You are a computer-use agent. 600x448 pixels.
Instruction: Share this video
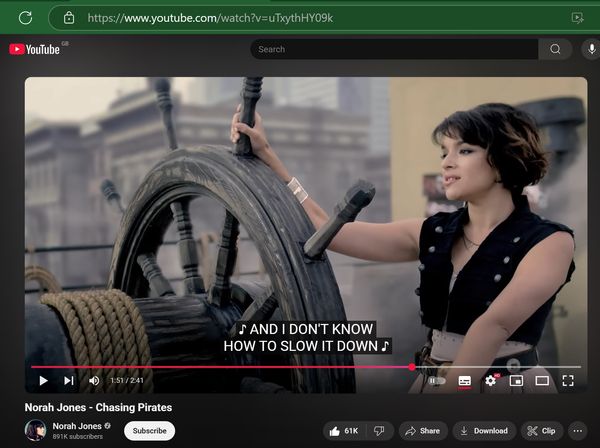pyautogui.click(x=423, y=431)
